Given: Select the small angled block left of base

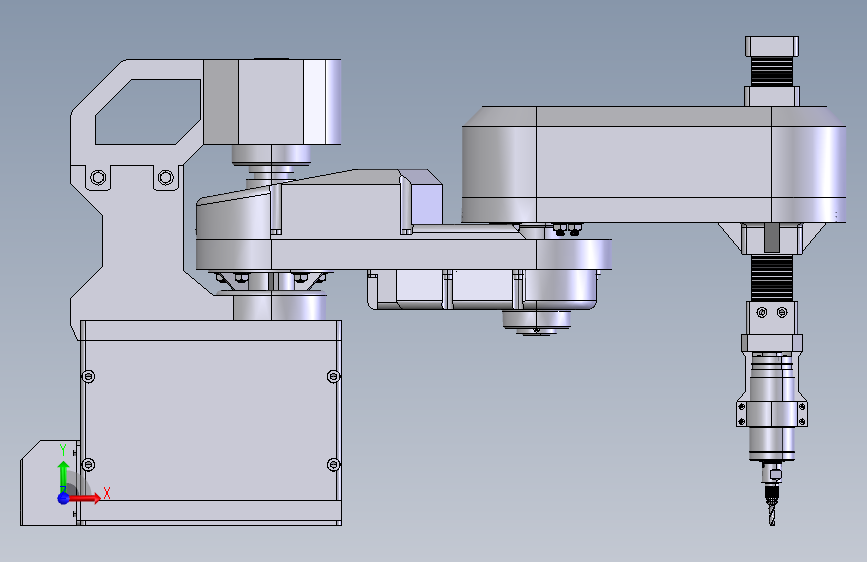Looking at the screenshot, I should (x=50, y=483).
